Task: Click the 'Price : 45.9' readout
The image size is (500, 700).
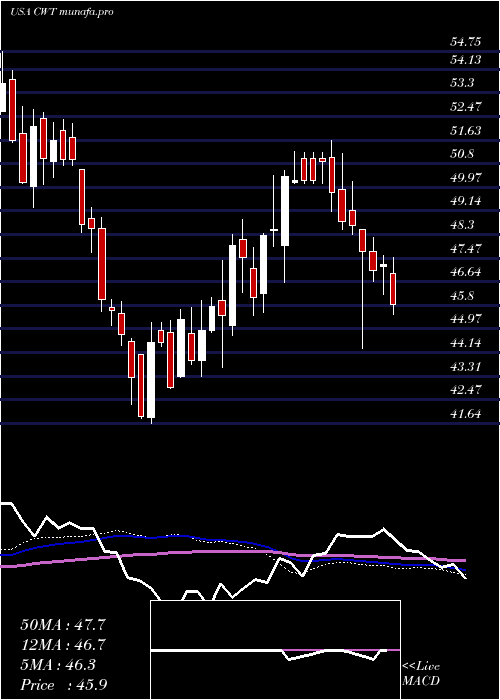Action: 63,685
